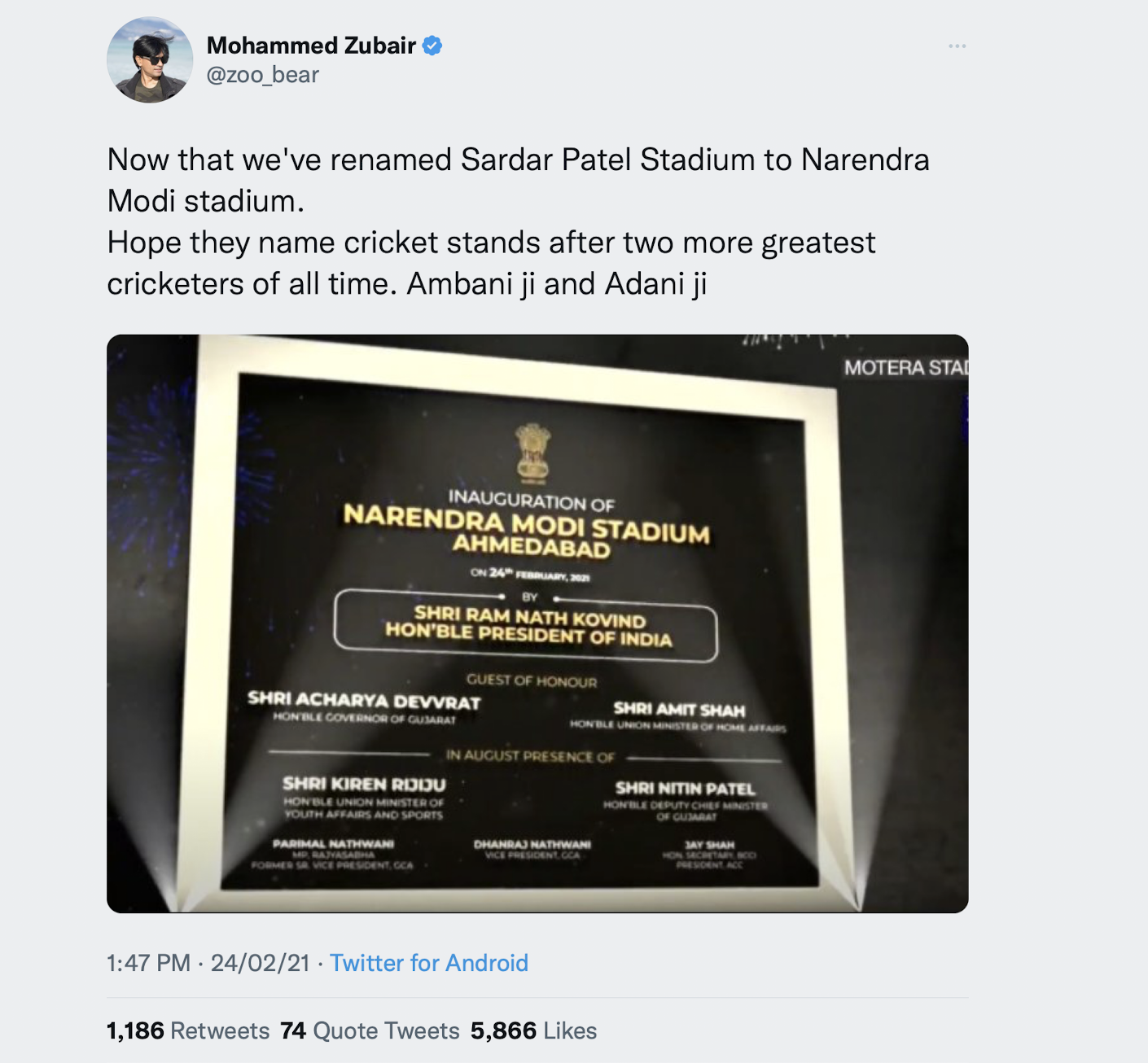Viewport: 1148px width, 1063px height.
Task: Click the 24/02/21 tweet date
Action: click(x=260, y=963)
